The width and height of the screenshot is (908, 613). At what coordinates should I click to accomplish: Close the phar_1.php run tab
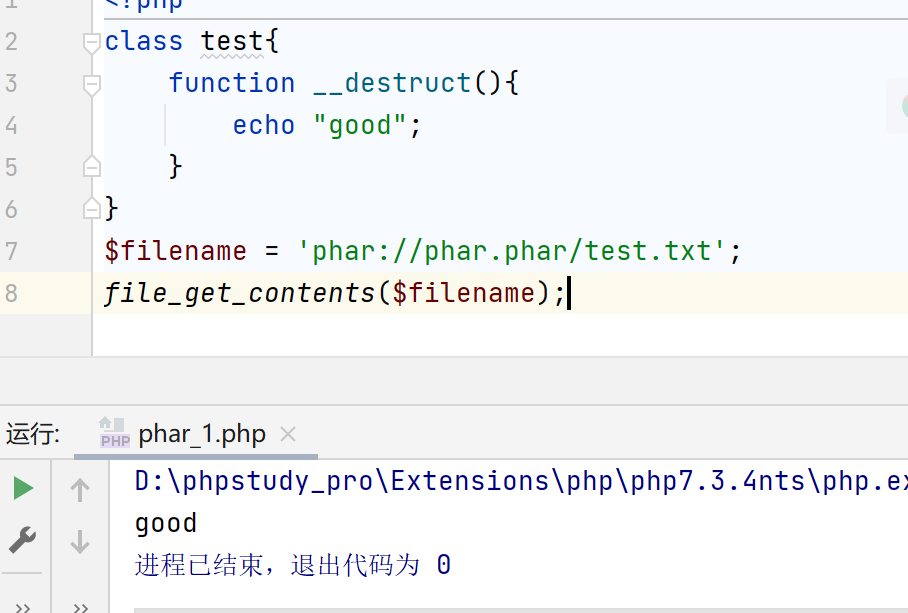coord(288,434)
